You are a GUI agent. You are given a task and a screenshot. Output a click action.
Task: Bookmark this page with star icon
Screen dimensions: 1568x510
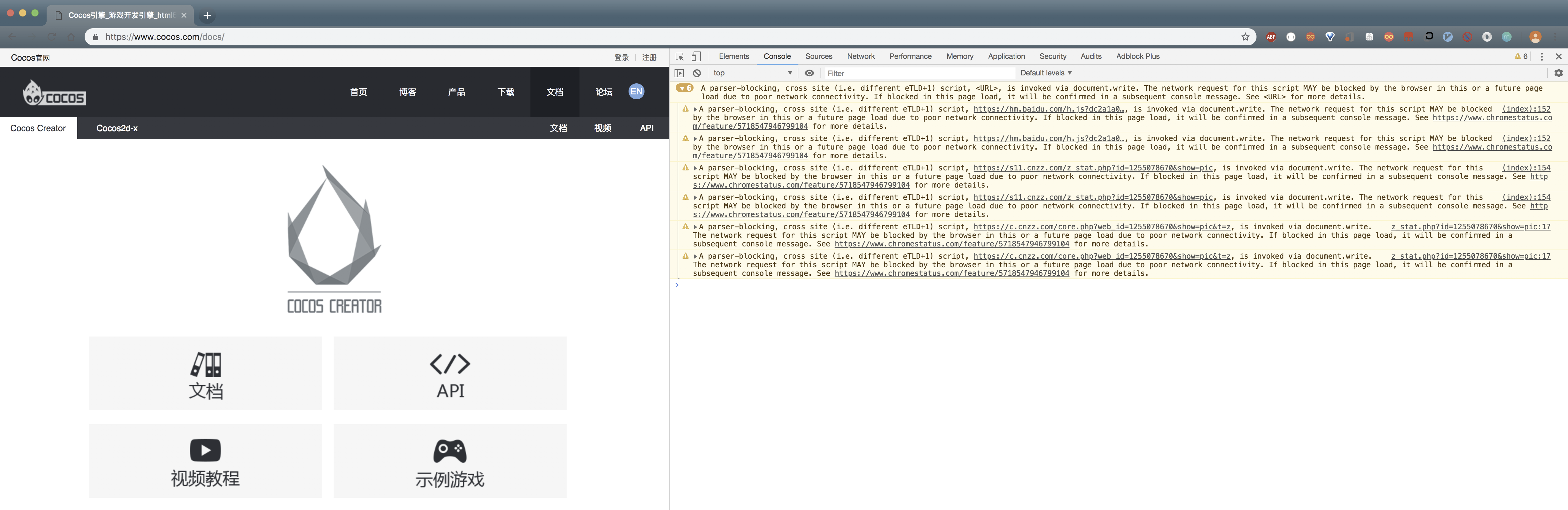pyautogui.click(x=1245, y=37)
